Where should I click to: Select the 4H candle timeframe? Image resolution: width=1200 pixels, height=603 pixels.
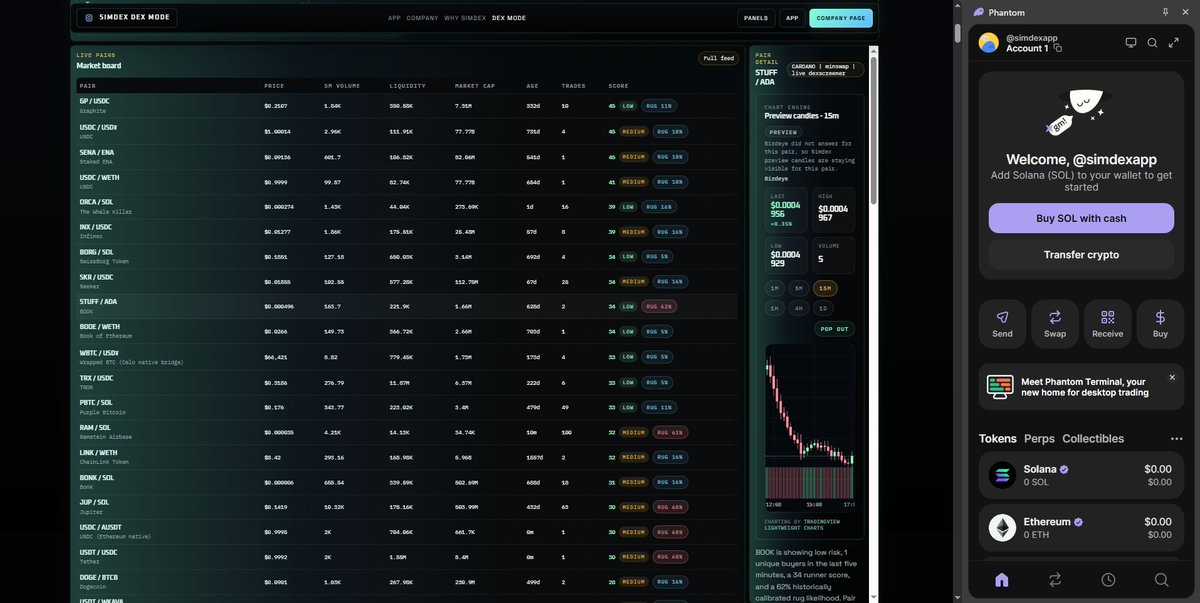[x=798, y=308]
